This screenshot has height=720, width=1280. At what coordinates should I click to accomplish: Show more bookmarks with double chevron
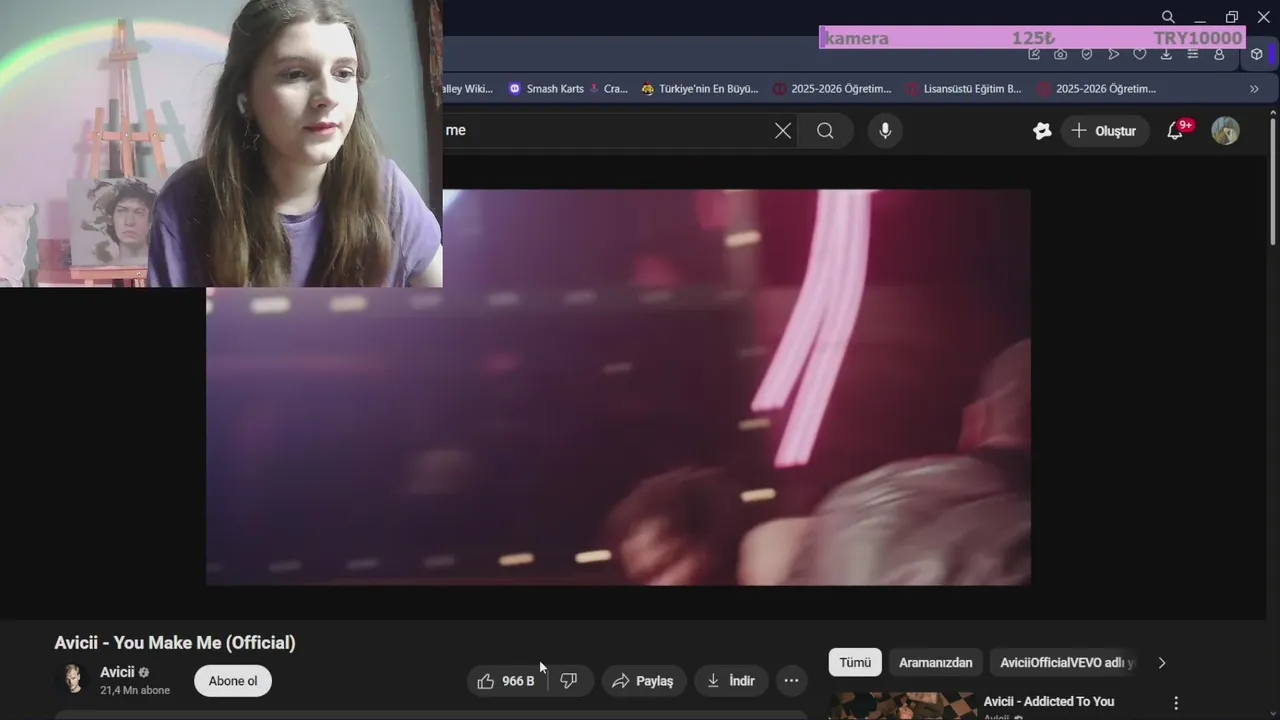(1254, 89)
